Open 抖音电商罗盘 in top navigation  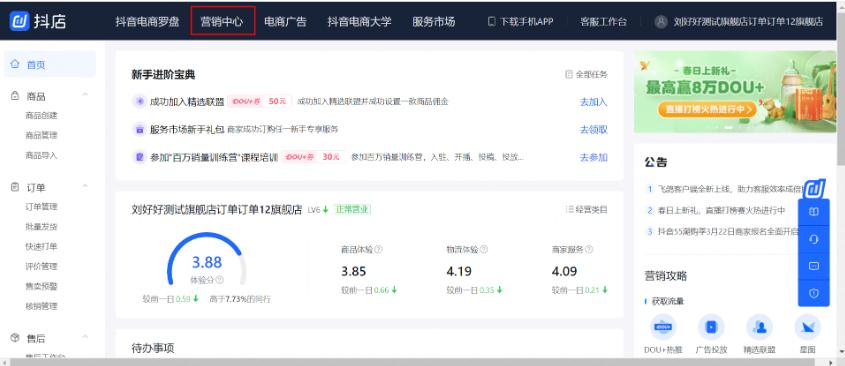[147, 22]
